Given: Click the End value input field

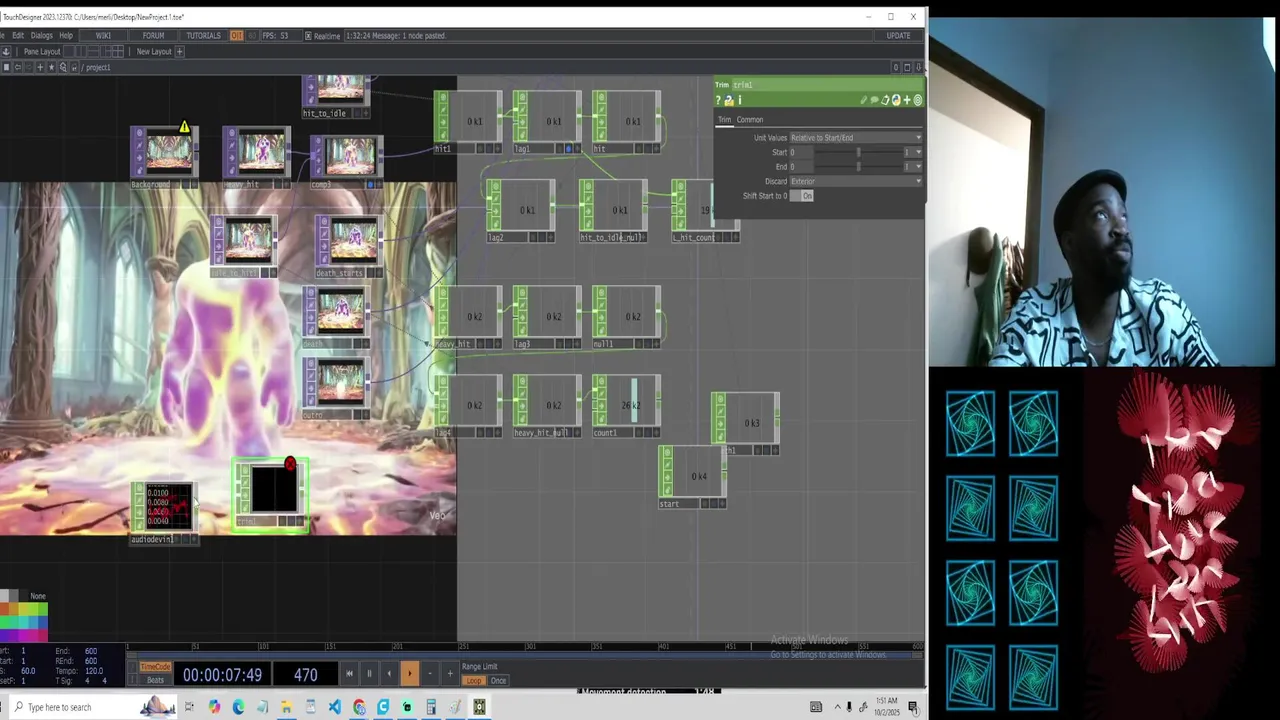Looking at the screenshot, I should coord(801,166).
